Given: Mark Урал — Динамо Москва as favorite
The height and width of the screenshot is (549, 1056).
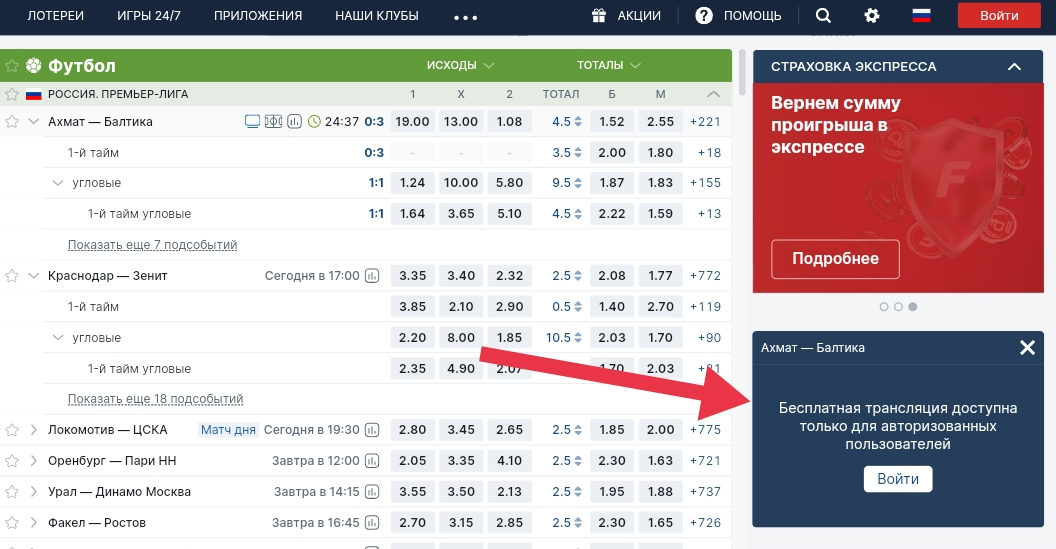Looking at the screenshot, I should click(x=12, y=492).
